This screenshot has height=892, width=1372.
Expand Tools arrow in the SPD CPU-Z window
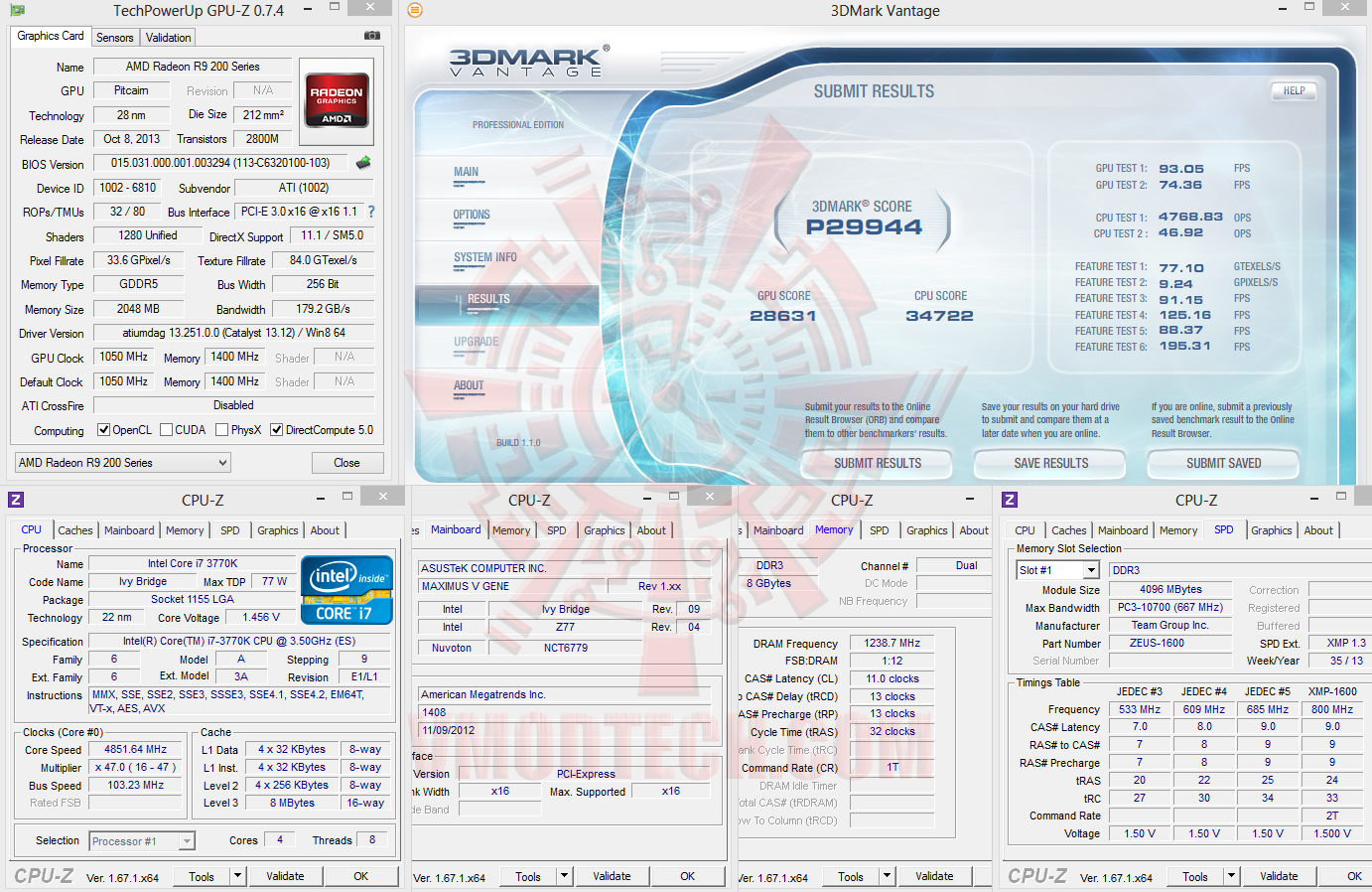(x=1231, y=876)
